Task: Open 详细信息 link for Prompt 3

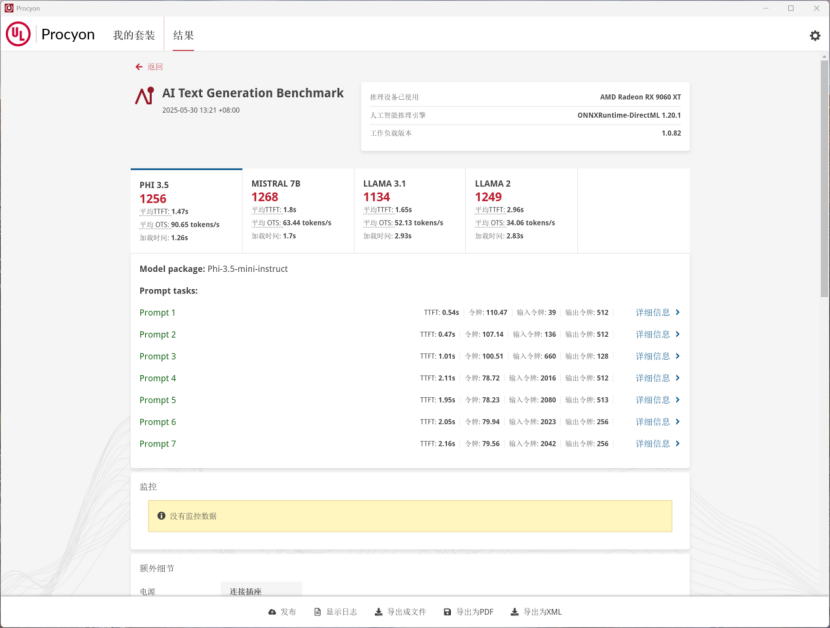Action: coord(653,356)
